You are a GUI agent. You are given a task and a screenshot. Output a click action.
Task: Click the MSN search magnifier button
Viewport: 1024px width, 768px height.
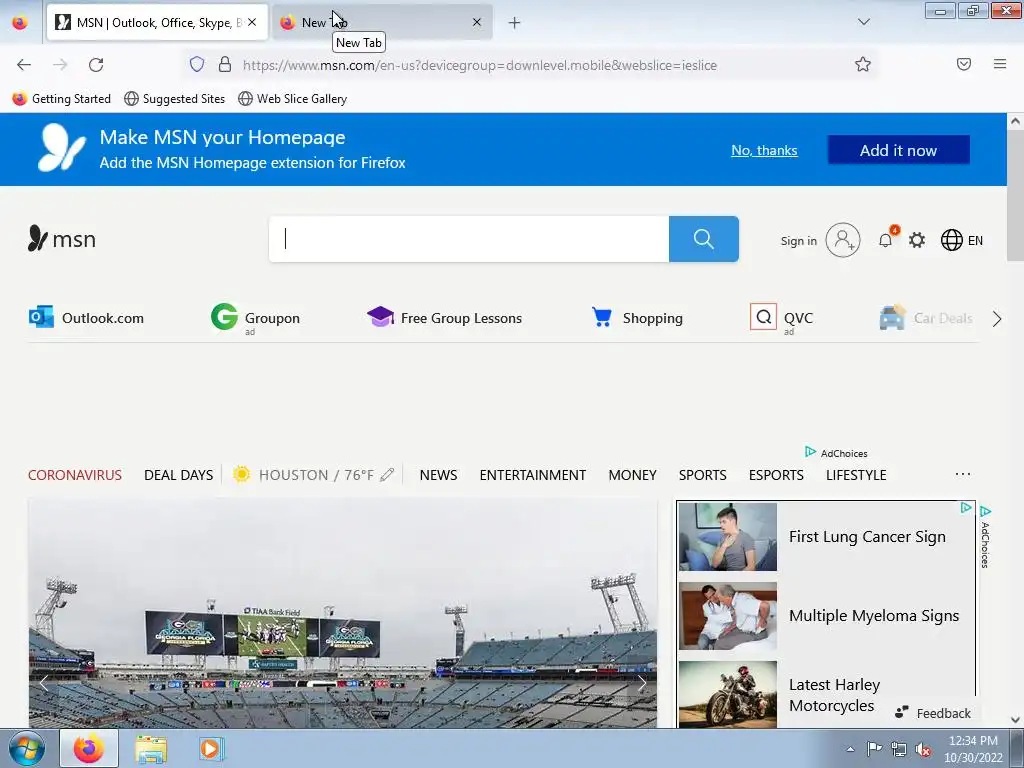click(x=703, y=239)
